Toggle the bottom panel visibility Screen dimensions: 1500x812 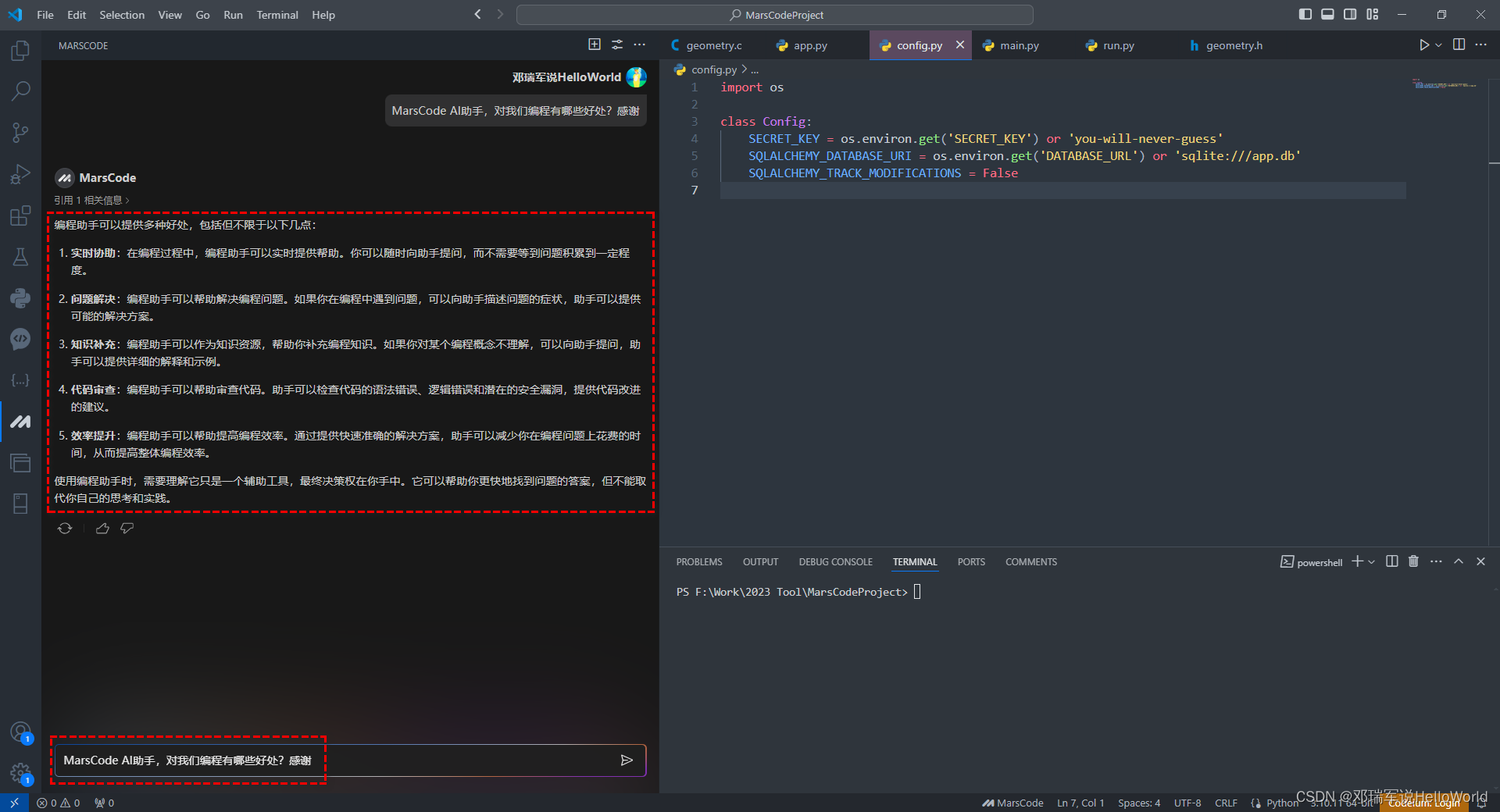[x=1327, y=15]
